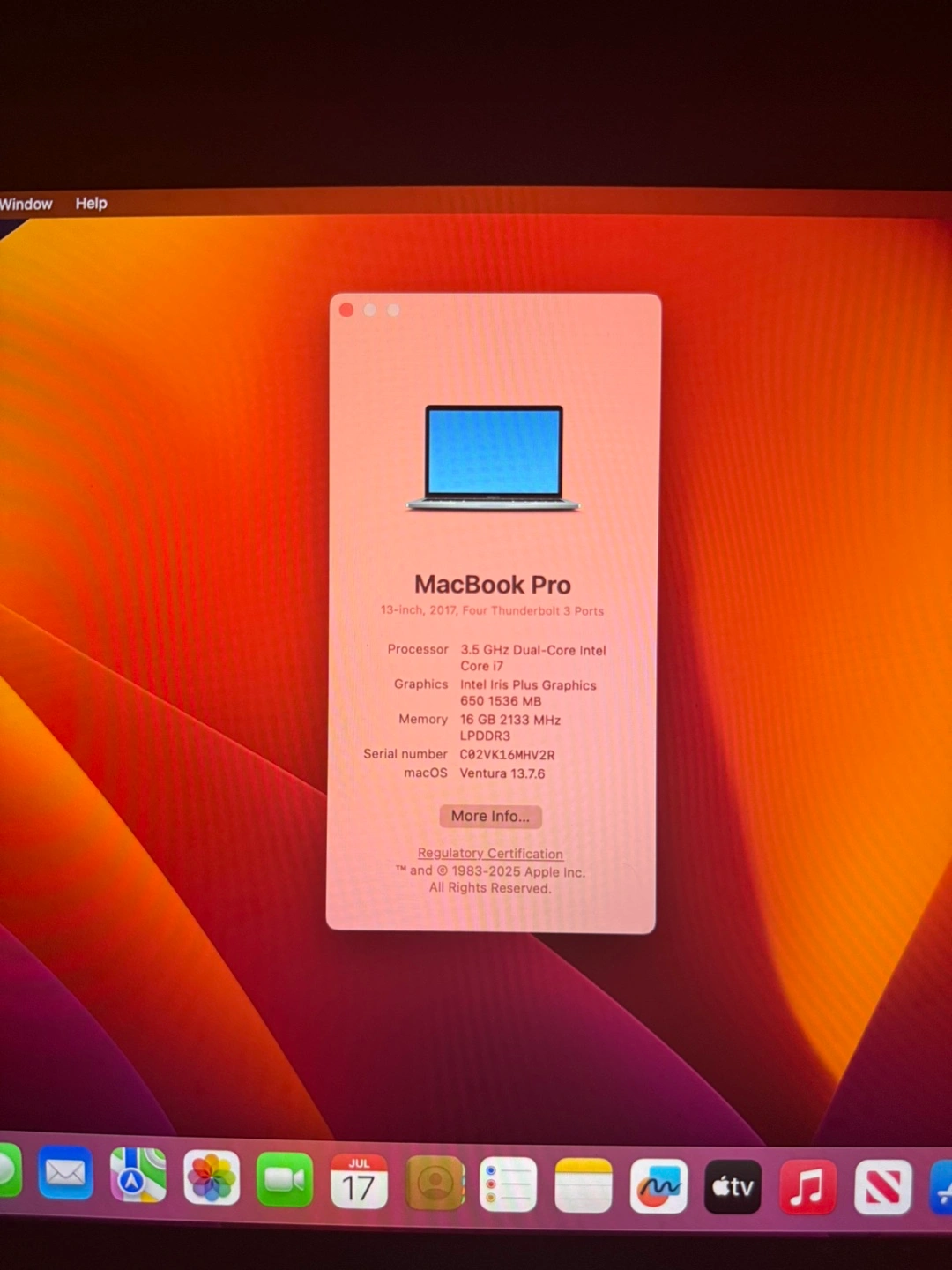
Task: Click the macOS version "Ventura 13.7.6"
Action: coord(502,773)
